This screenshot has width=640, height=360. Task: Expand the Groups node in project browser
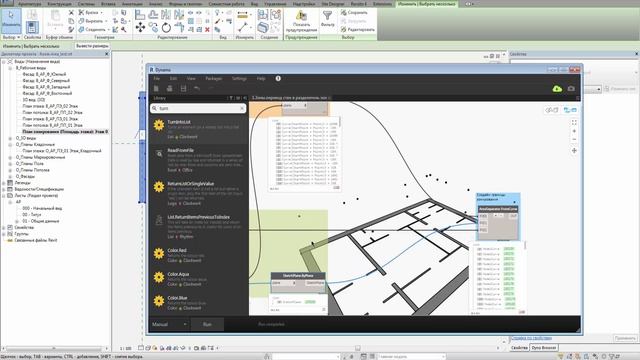4,234
